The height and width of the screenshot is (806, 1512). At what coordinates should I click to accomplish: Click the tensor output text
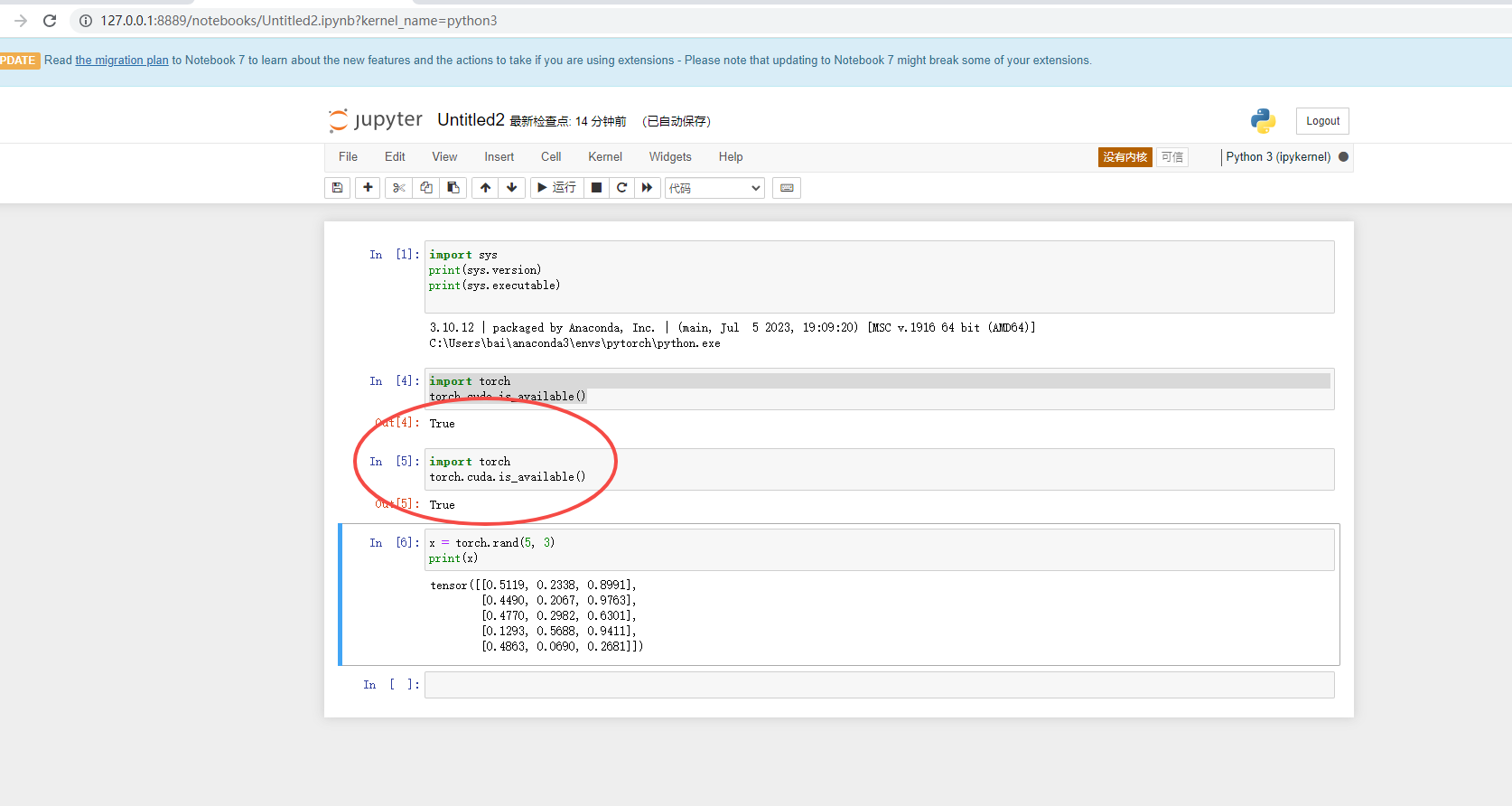click(537, 616)
